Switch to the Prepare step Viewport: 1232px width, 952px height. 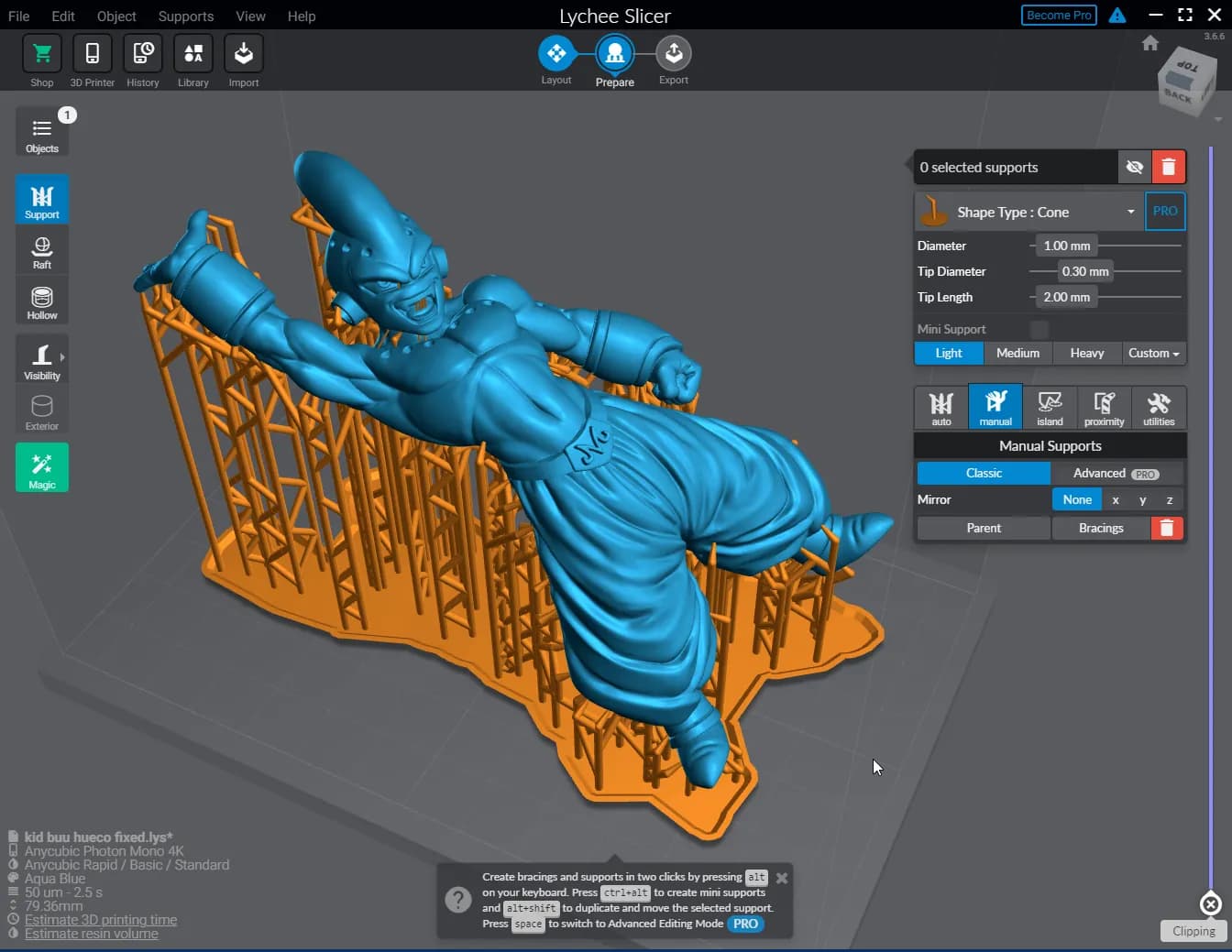click(615, 54)
